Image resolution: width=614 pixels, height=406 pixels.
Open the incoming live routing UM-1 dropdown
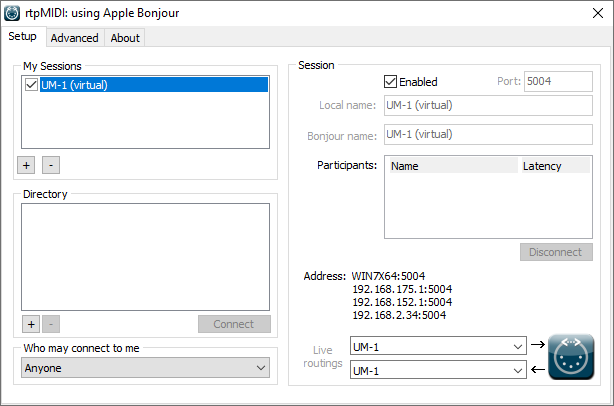point(438,370)
